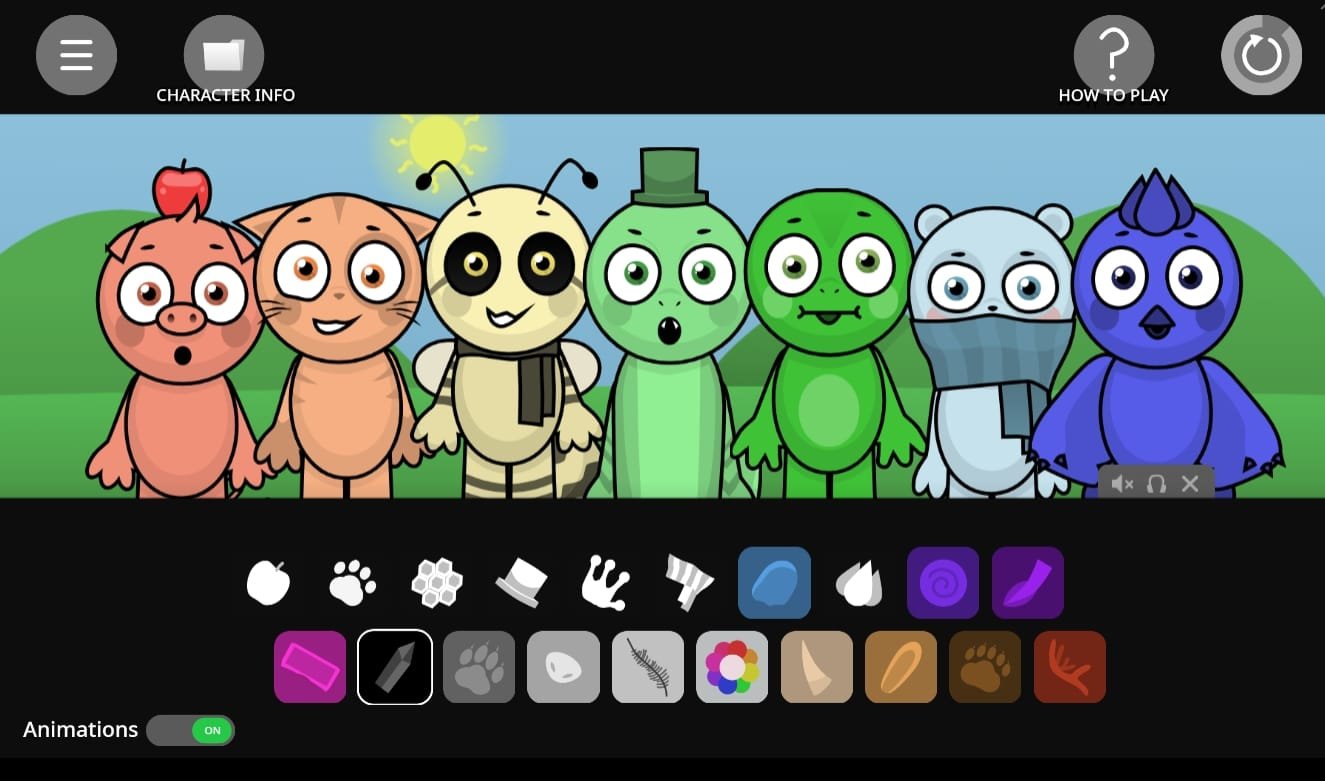
Task: Click the headphones icon
Action: pos(1156,484)
